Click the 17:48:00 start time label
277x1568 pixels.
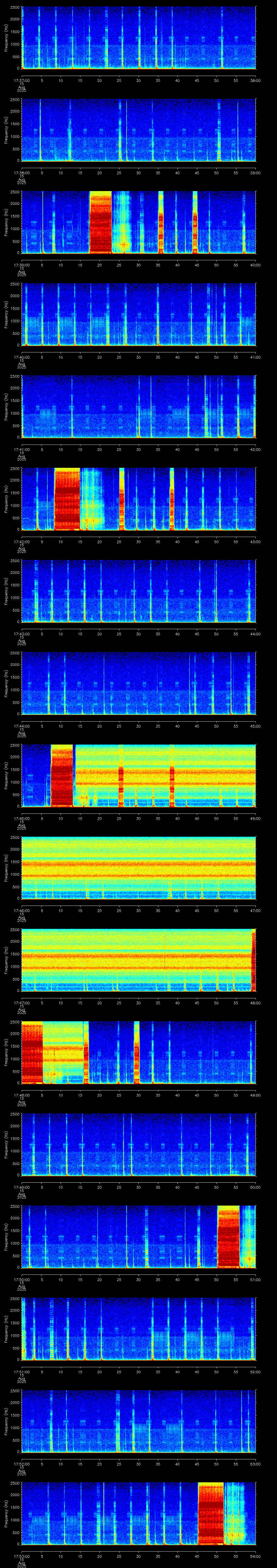pyautogui.click(x=21, y=1095)
